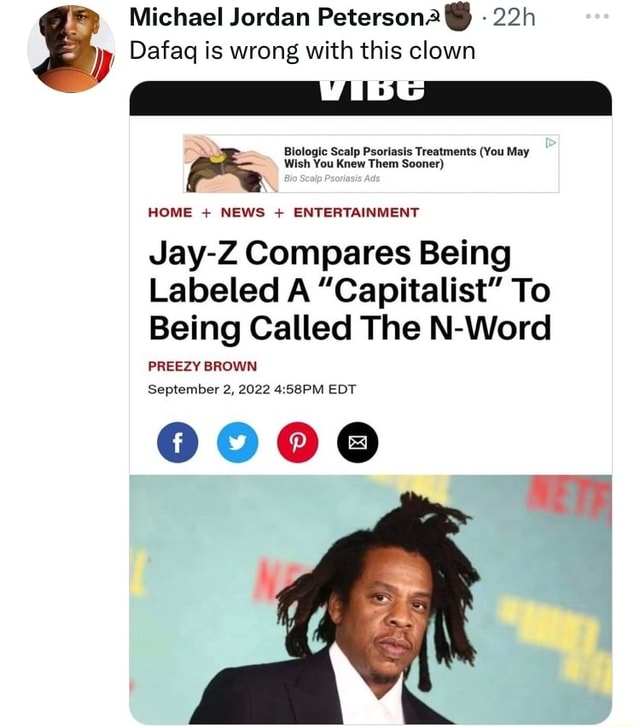This screenshot has height=727, width=640.
Task: Click the Jay-Z article headline
Action: 350,290
